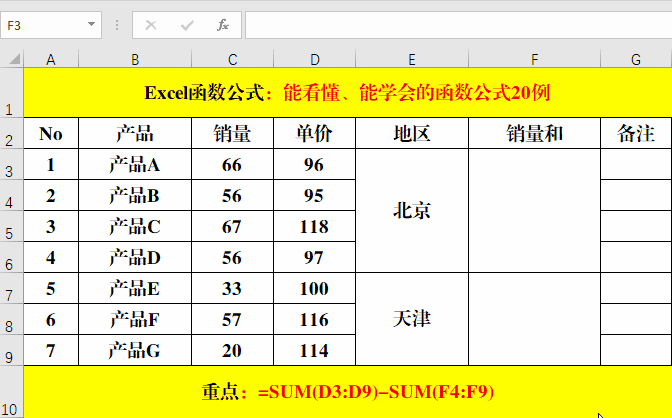Click price cell with value 114
Screen dimensions: 672x418
click(315, 350)
